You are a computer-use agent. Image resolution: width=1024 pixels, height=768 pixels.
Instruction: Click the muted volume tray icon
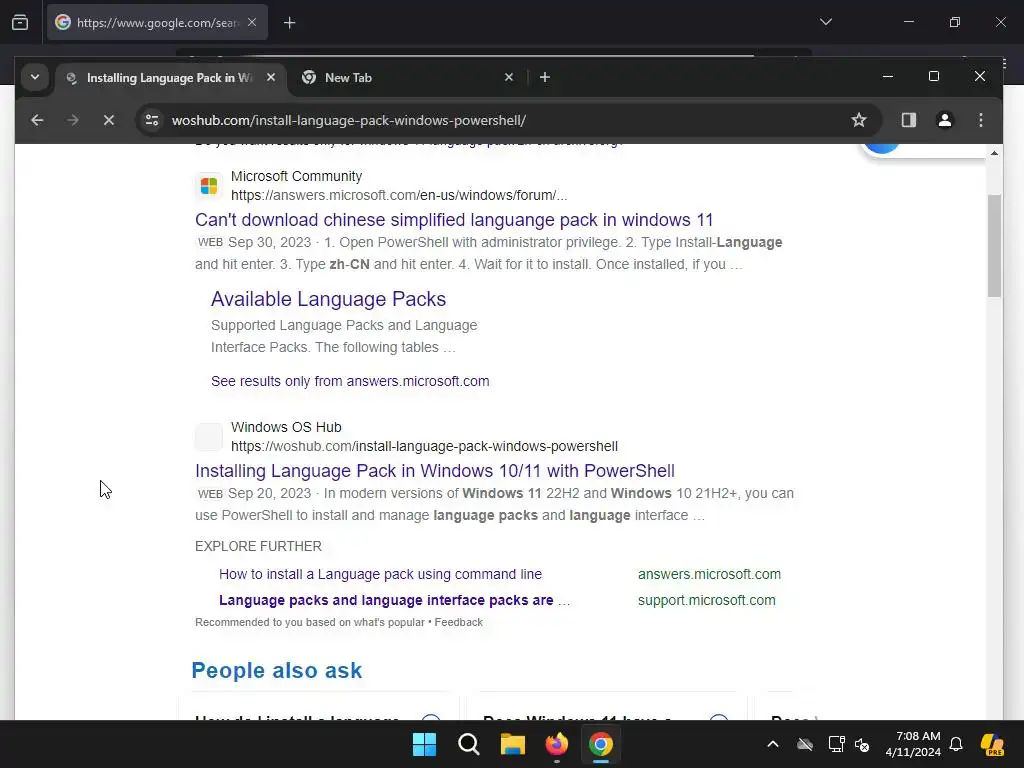(x=862, y=744)
